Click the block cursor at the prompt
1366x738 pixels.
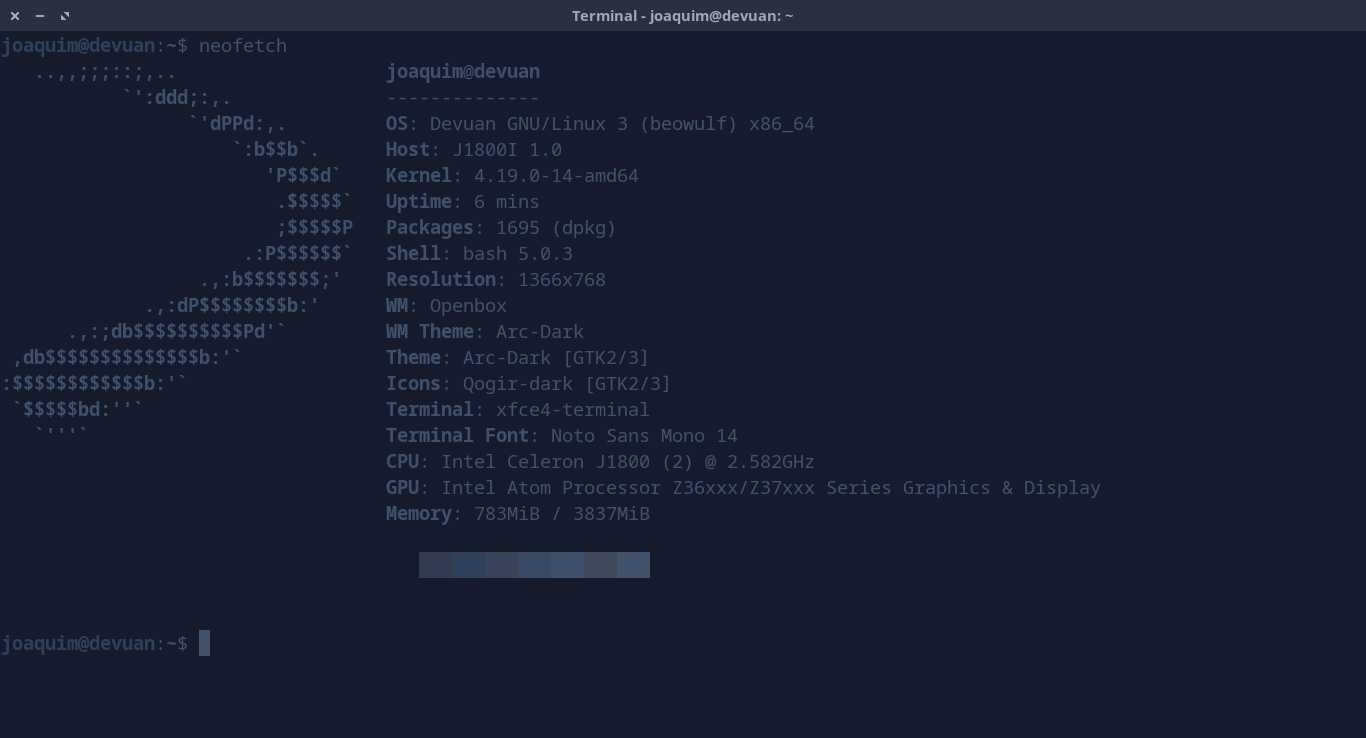[204, 643]
